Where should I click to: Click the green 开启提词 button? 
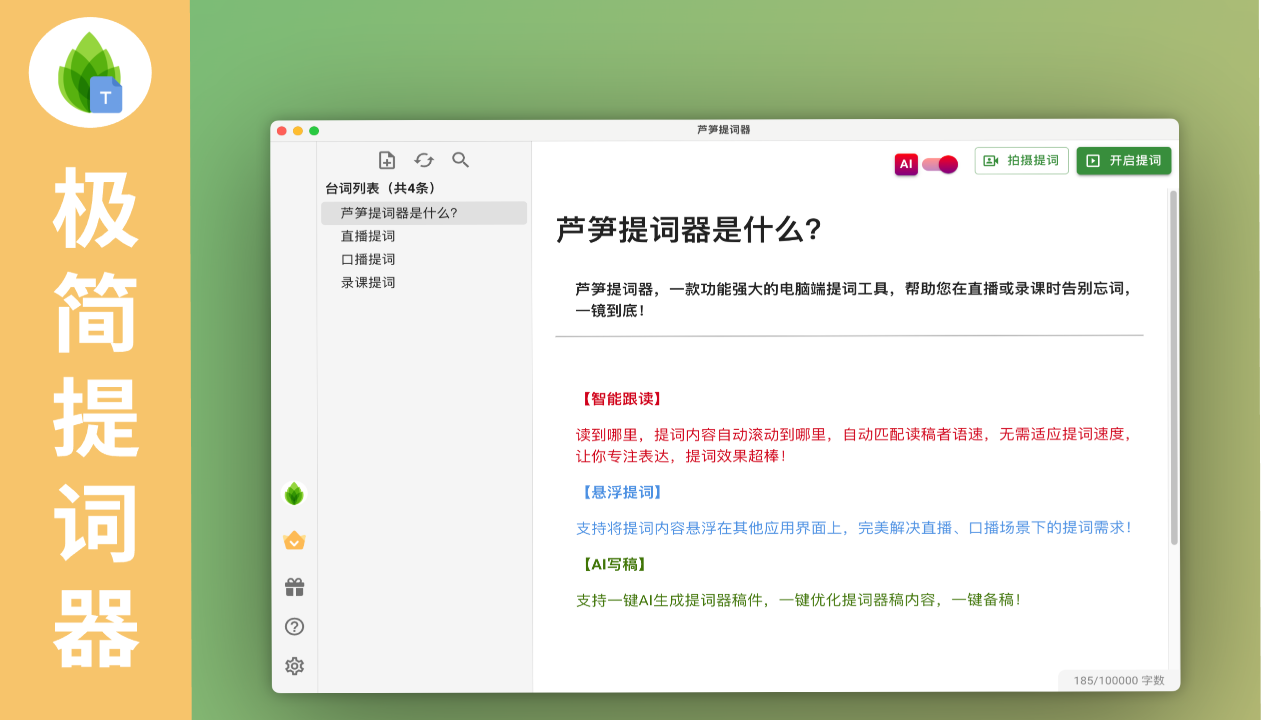click(1123, 161)
